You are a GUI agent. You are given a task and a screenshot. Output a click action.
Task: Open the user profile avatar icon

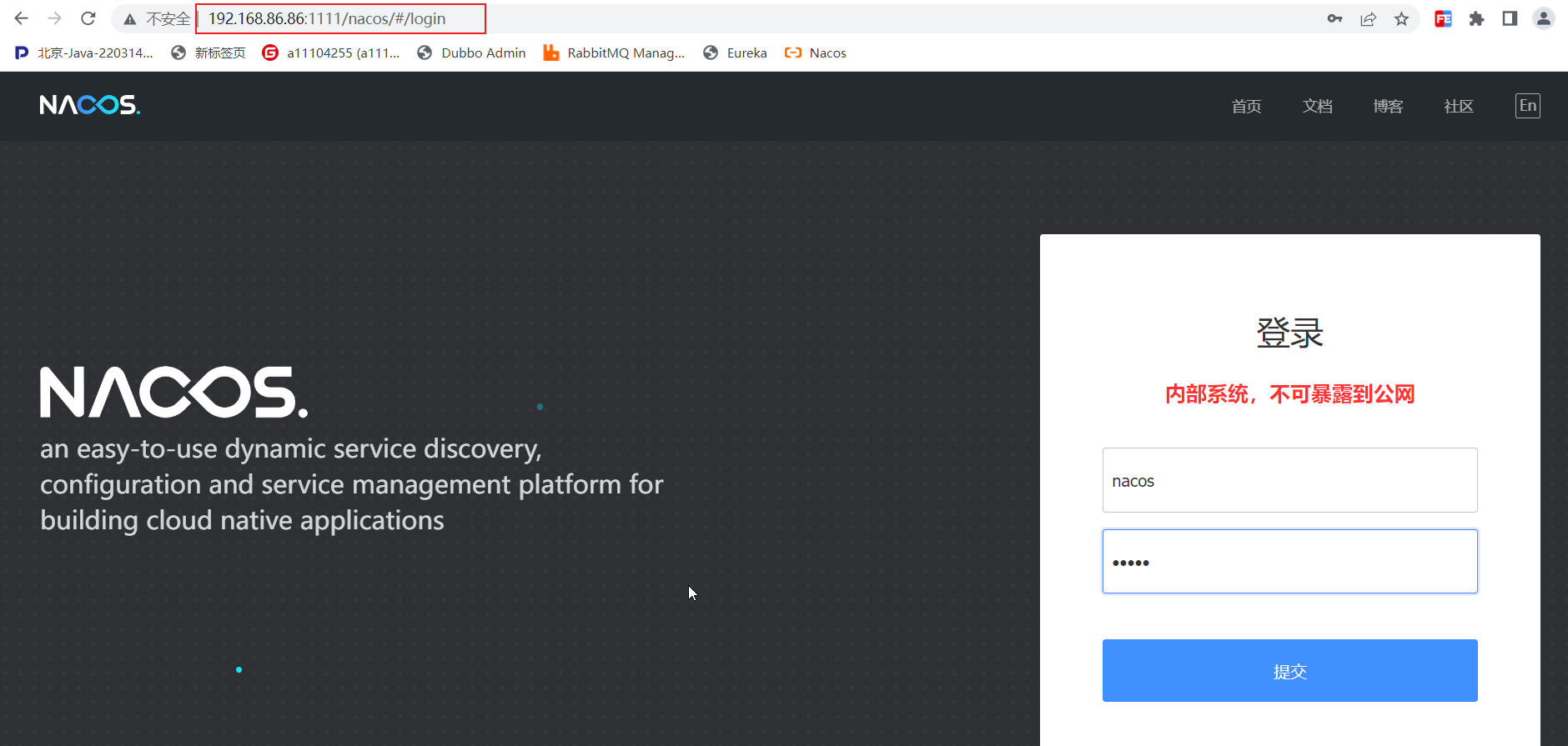(x=1544, y=18)
